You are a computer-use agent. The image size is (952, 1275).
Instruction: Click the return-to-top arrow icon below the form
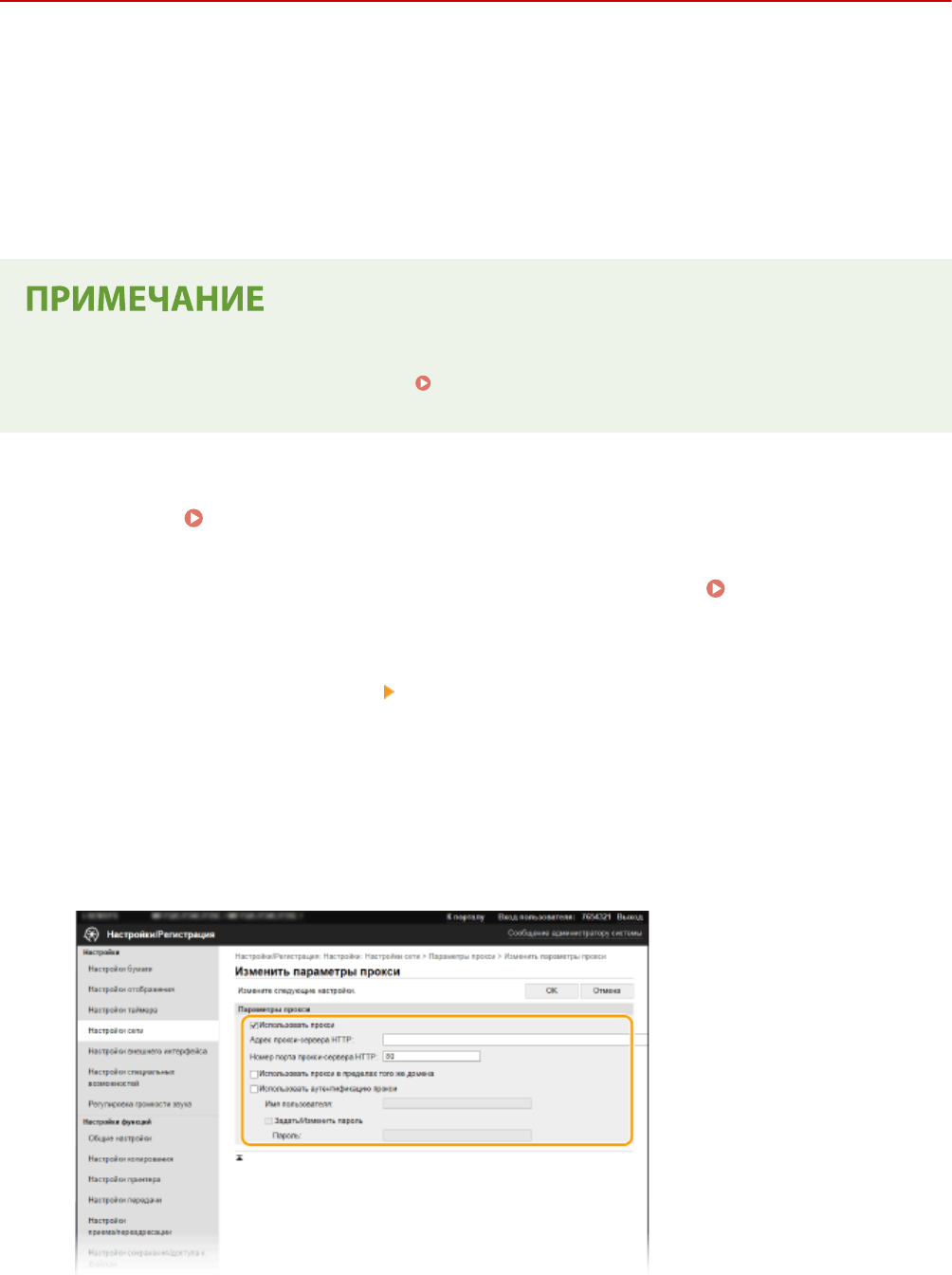(x=240, y=1158)
